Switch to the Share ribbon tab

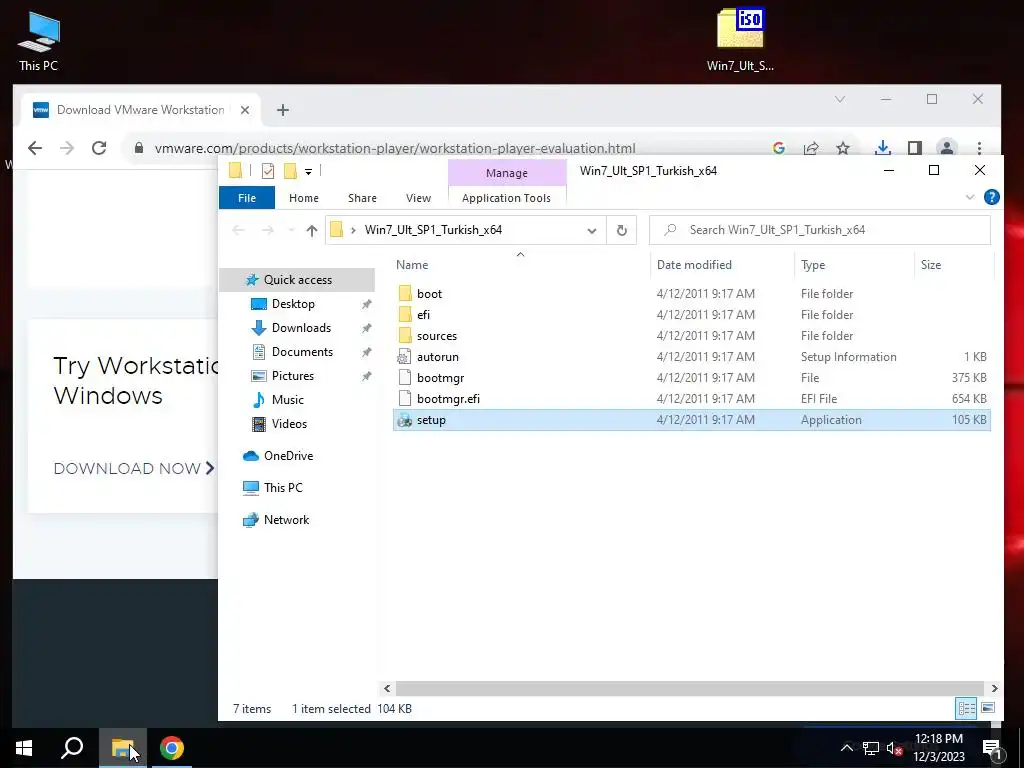point(362,198)
